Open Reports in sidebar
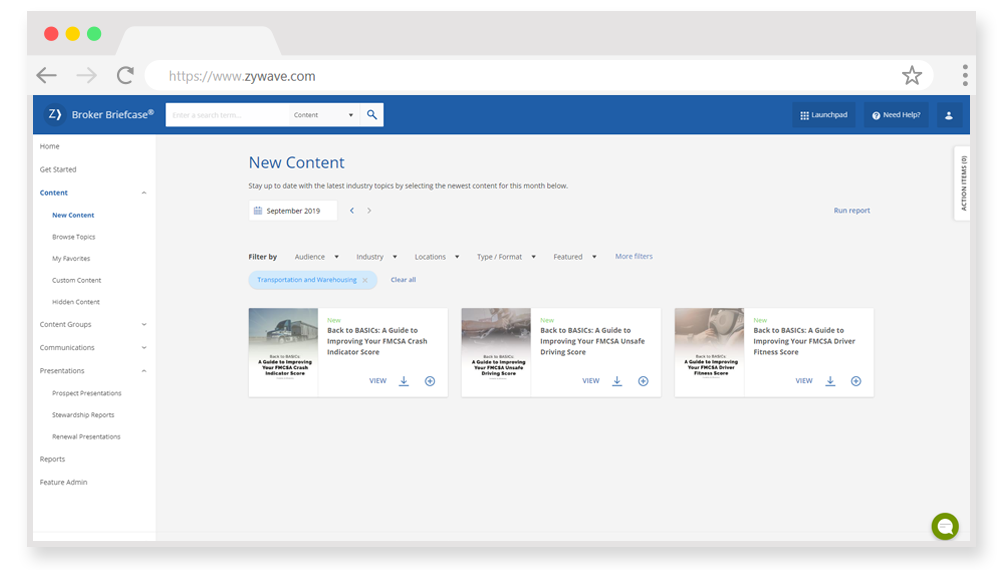 [52, 459]
